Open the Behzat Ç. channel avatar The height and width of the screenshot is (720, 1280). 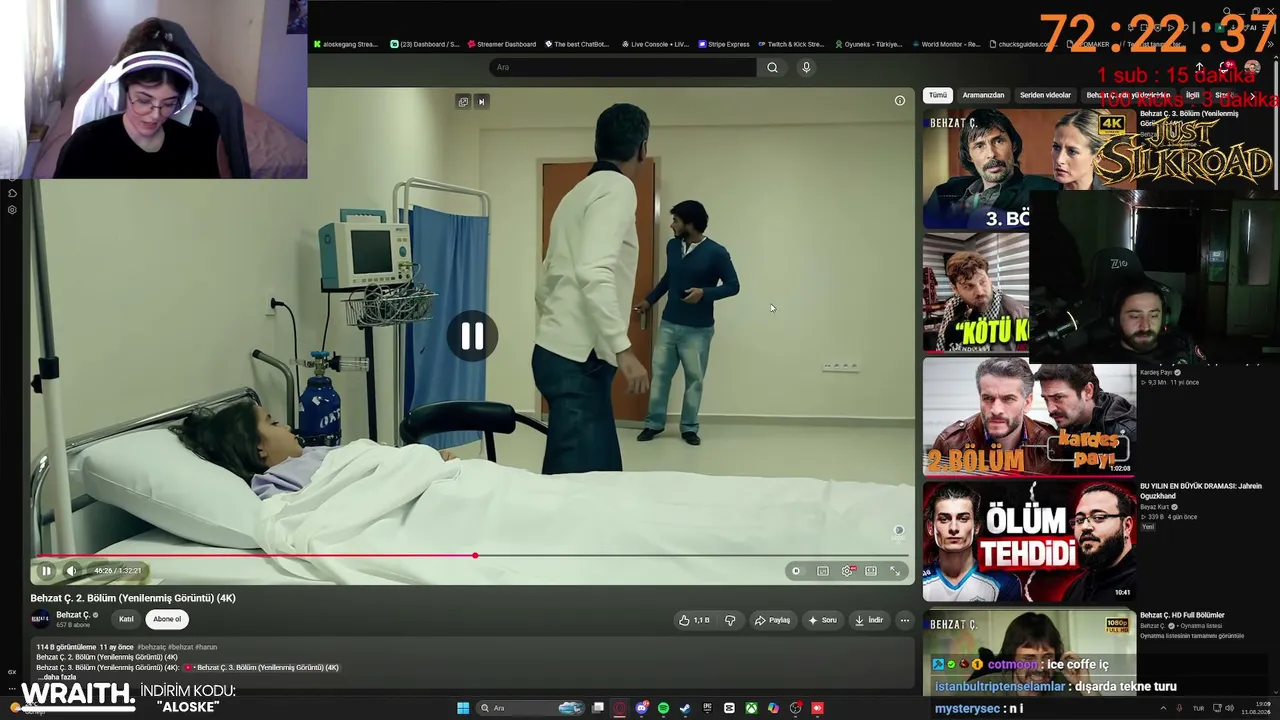(40, 619)
